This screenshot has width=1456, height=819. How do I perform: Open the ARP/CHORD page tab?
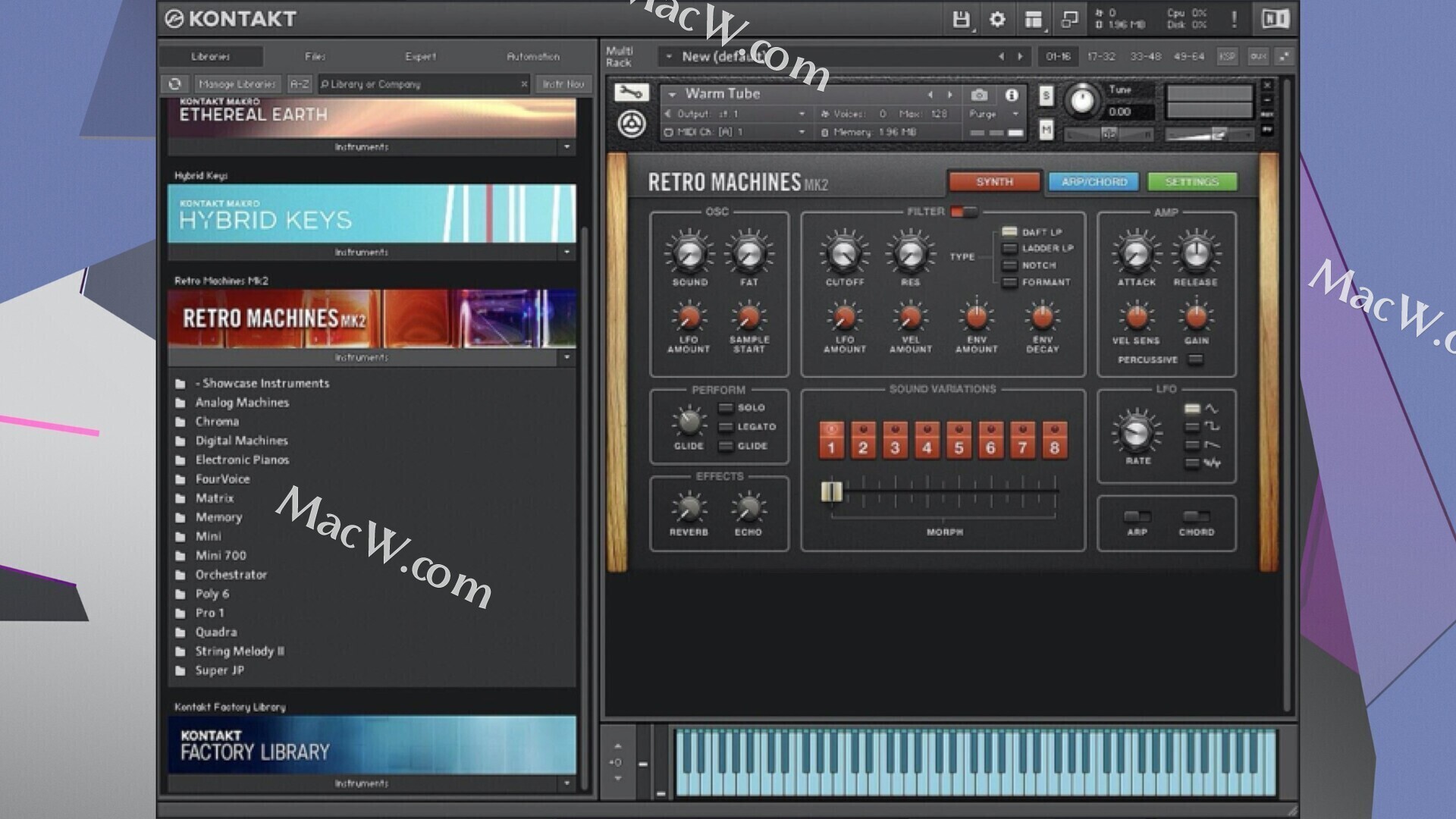pyautogui.click(x=1094, y=182)
